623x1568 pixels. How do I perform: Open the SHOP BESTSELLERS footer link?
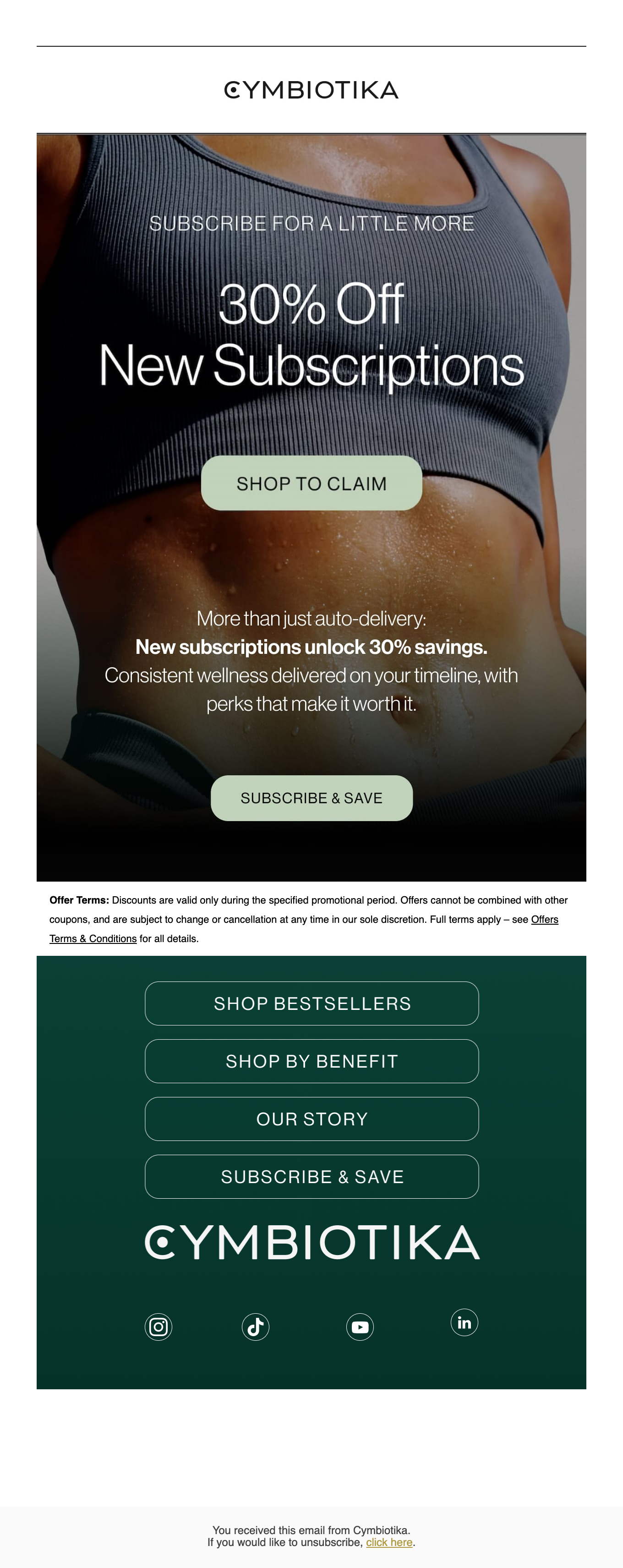[311, 1003]
